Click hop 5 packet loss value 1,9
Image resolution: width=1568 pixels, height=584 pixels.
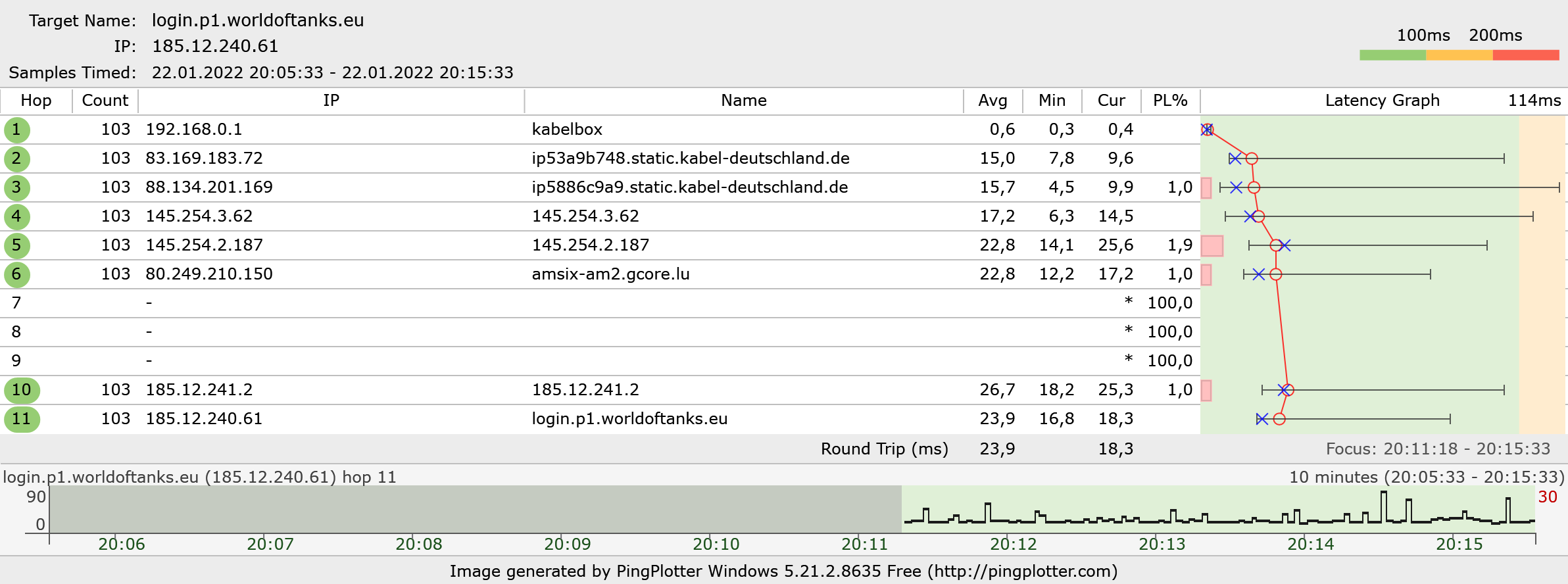tap(1180, 245)
